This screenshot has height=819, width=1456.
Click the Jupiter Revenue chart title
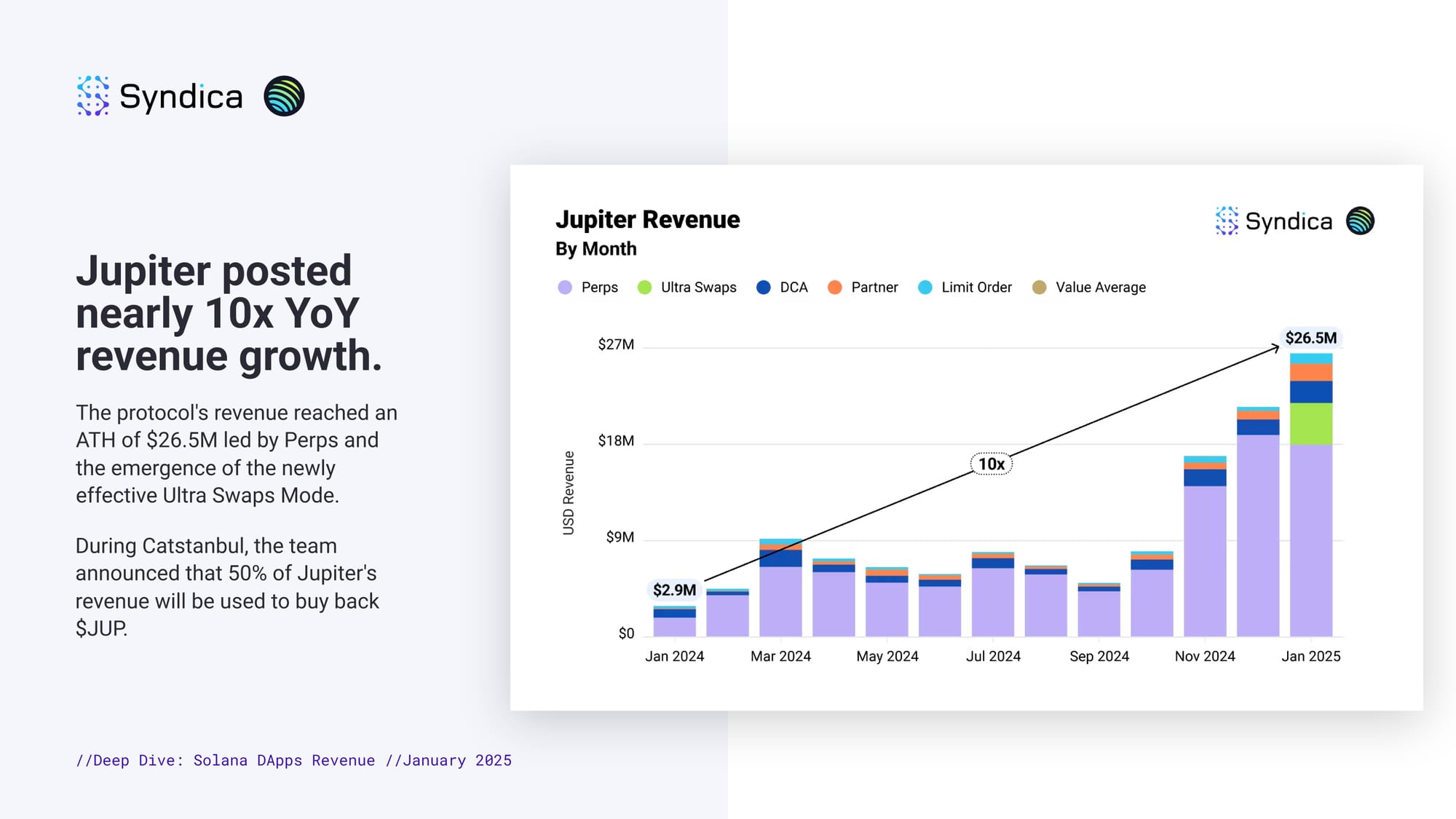coord(647,219)
